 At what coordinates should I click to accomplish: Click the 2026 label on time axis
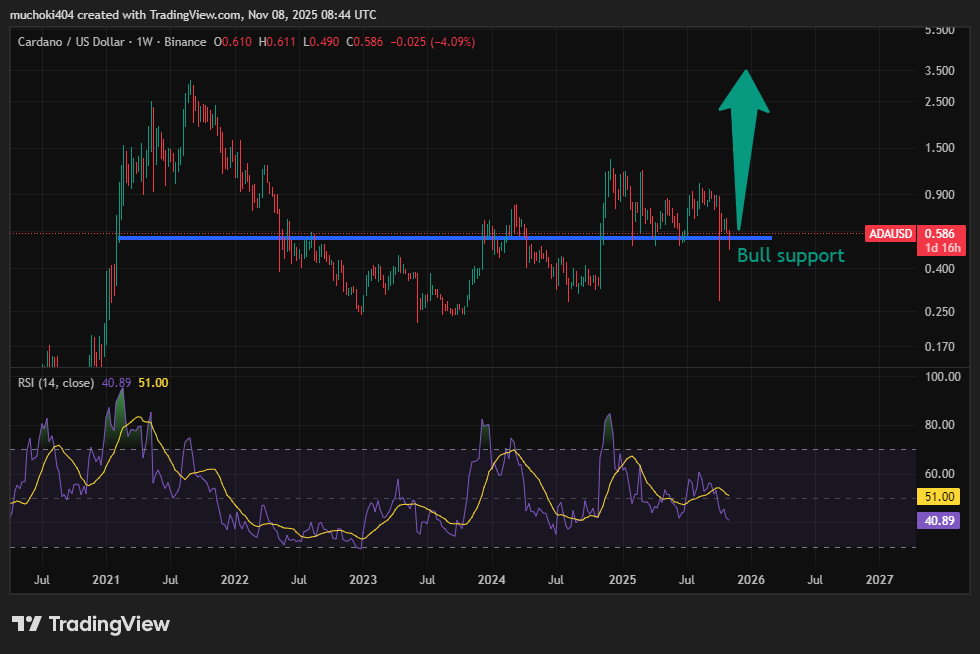coord(751,579)
